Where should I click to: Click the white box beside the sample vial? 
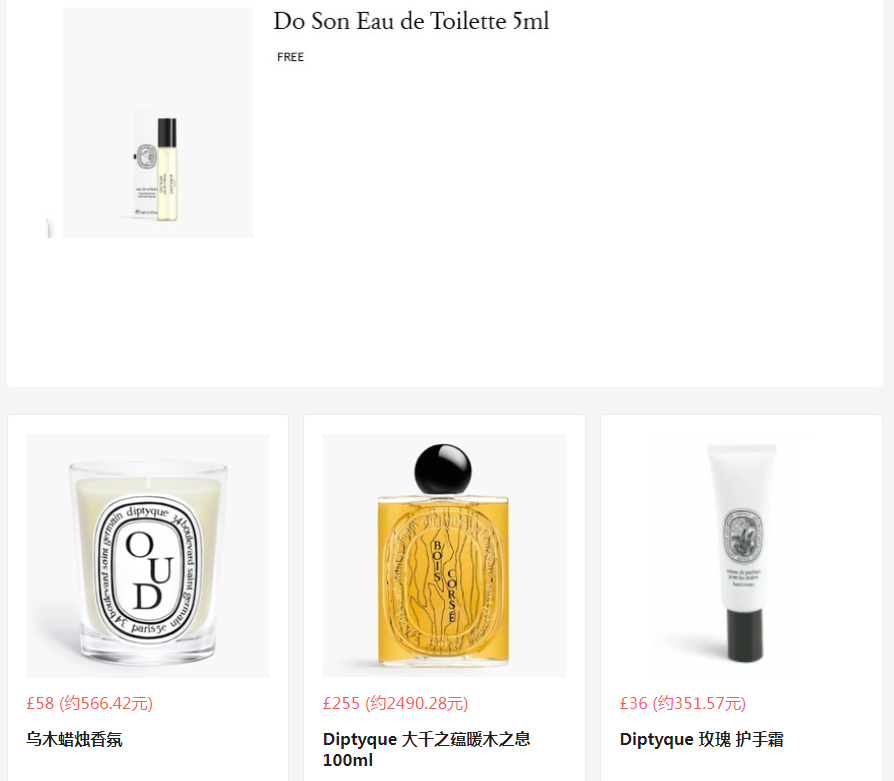coord(146,164)
